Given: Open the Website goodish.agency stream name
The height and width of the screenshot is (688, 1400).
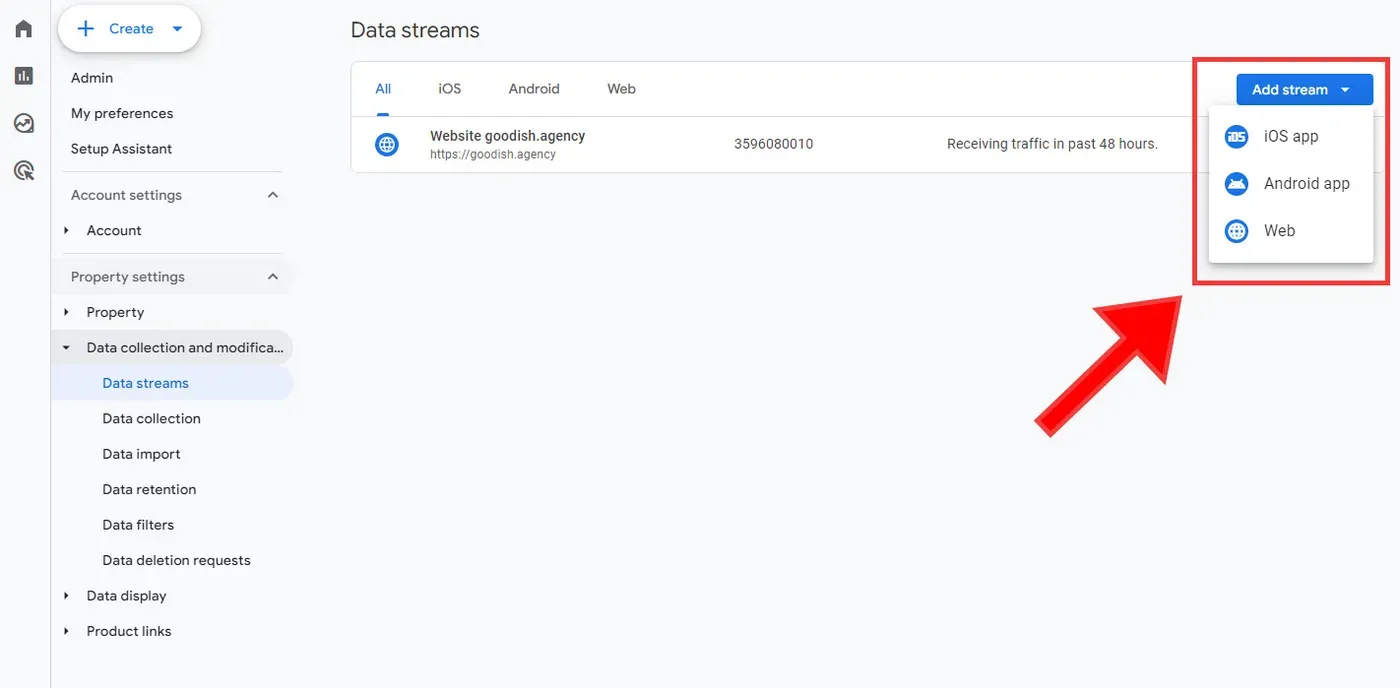Looking at the screenshot, I should tap(507, 136).
